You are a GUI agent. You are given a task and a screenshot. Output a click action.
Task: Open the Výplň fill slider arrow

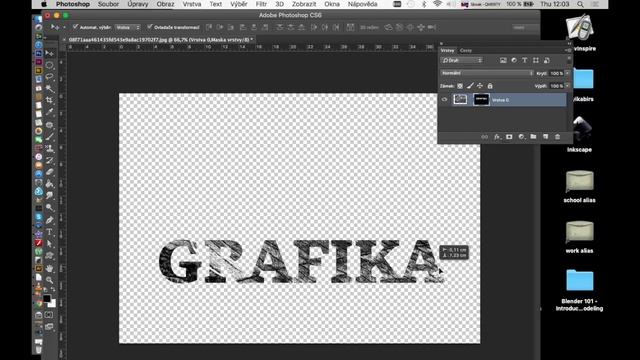coord(567,86)
